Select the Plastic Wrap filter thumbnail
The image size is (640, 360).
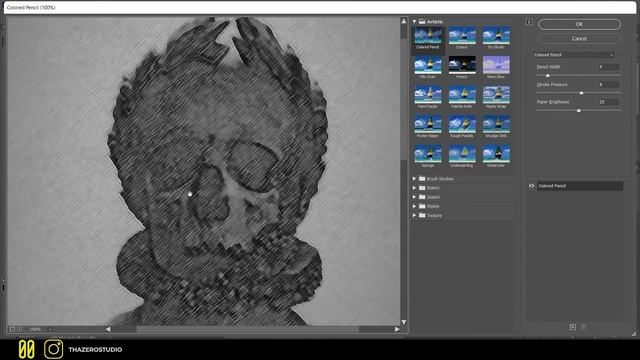(496, 95)
